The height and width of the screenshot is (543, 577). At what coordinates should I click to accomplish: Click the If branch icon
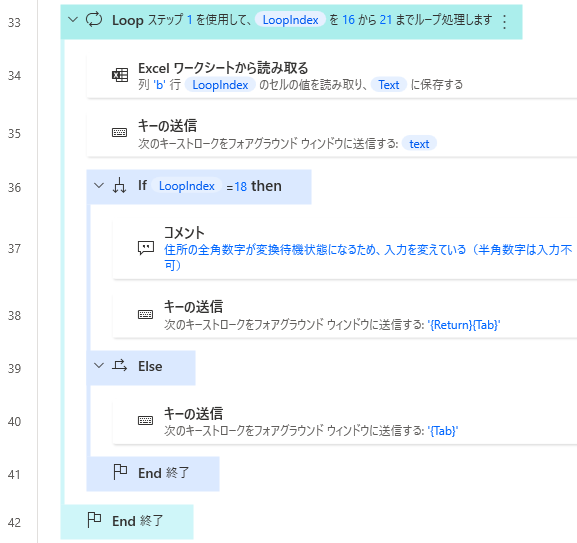120,186
